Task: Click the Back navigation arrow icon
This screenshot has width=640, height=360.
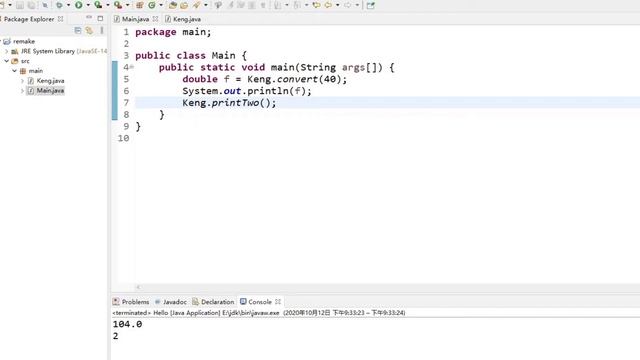Action: [x=328, y=5]
